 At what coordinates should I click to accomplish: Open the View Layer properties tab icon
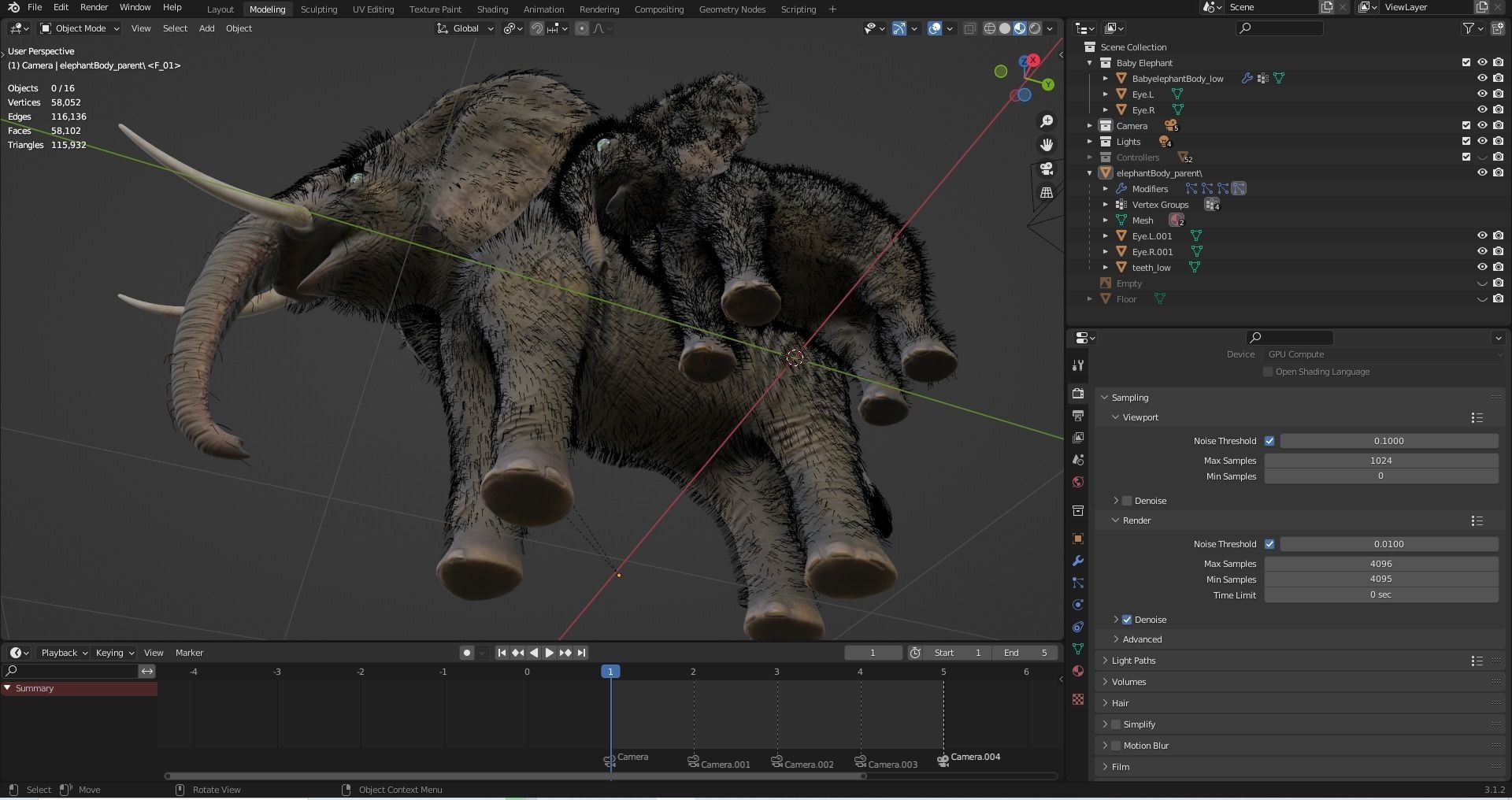tap(1078, 438)
